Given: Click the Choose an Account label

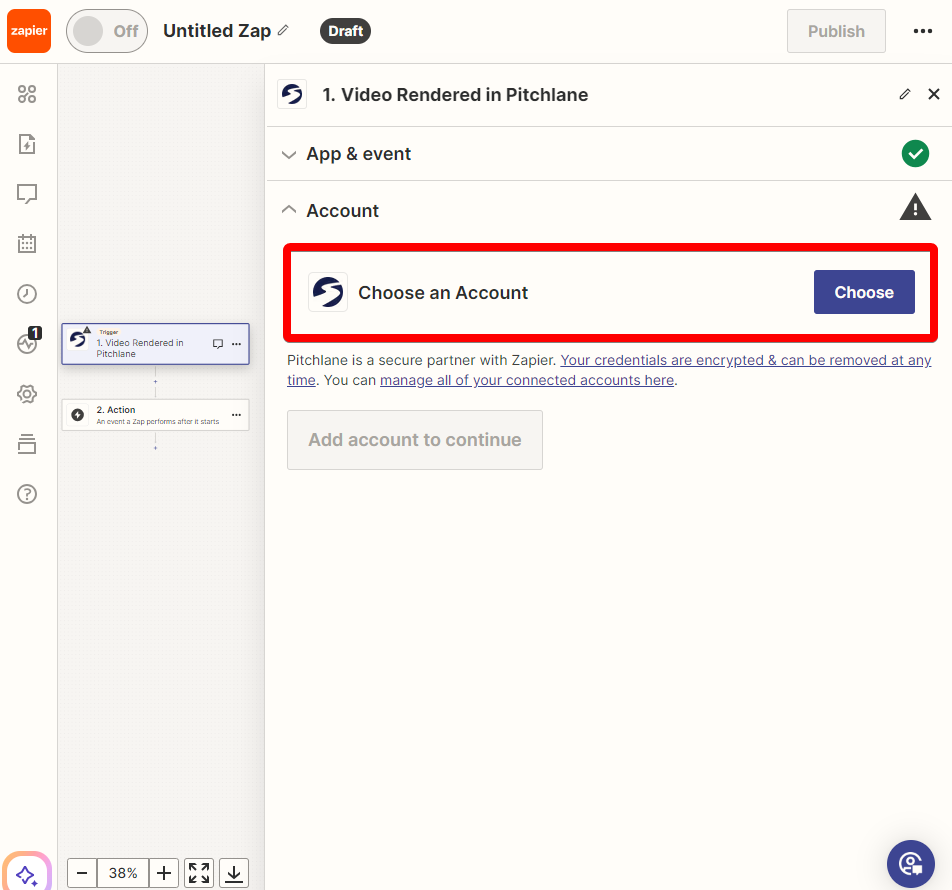Looking at the screenshot, I should [x=443, y=293].
